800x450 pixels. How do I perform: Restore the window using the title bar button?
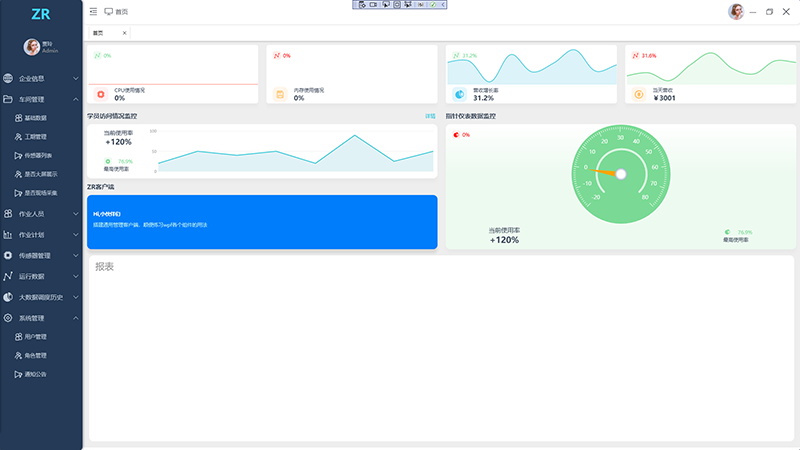pos(769,12)
